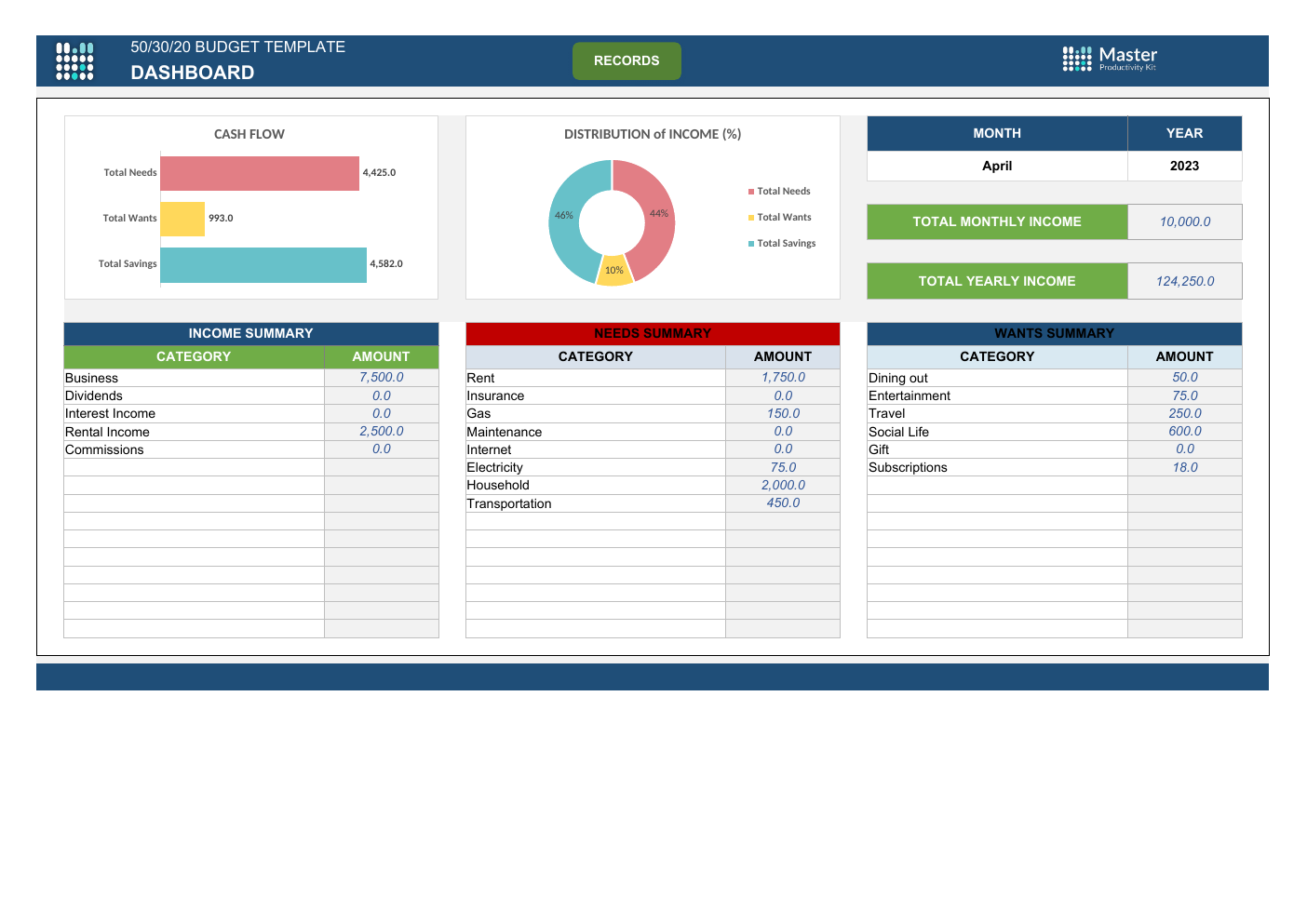Select the Commissions category cell

pyautogui.click(x=194, y=449)
